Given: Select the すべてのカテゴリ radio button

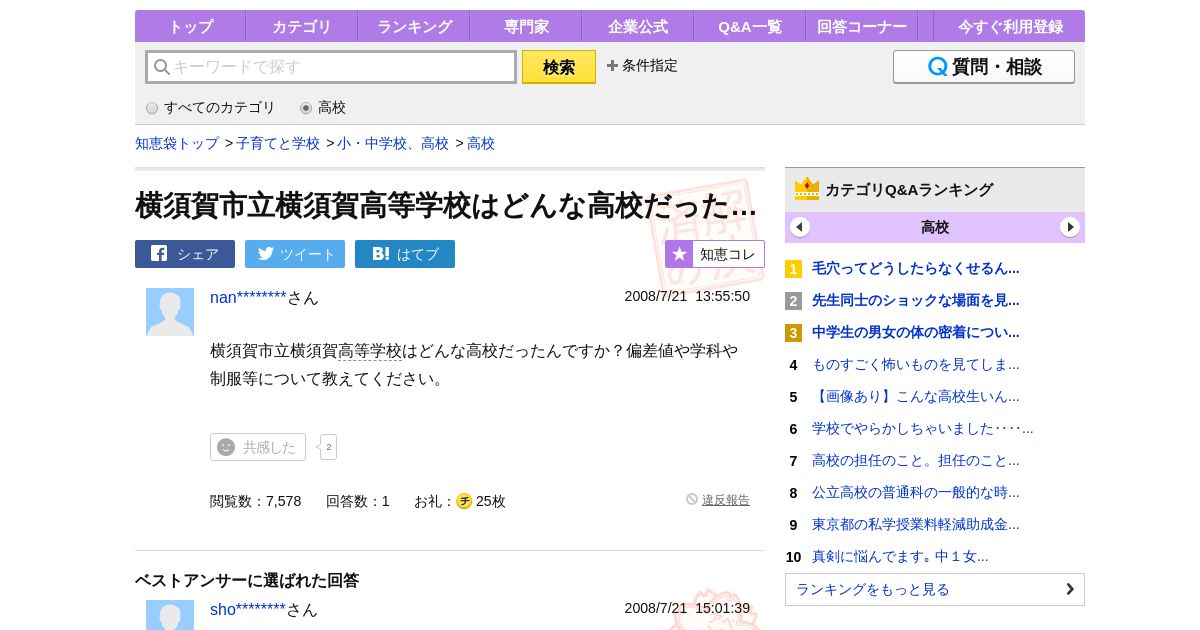Looking at the screenshot, I should (x=152, y=108).
